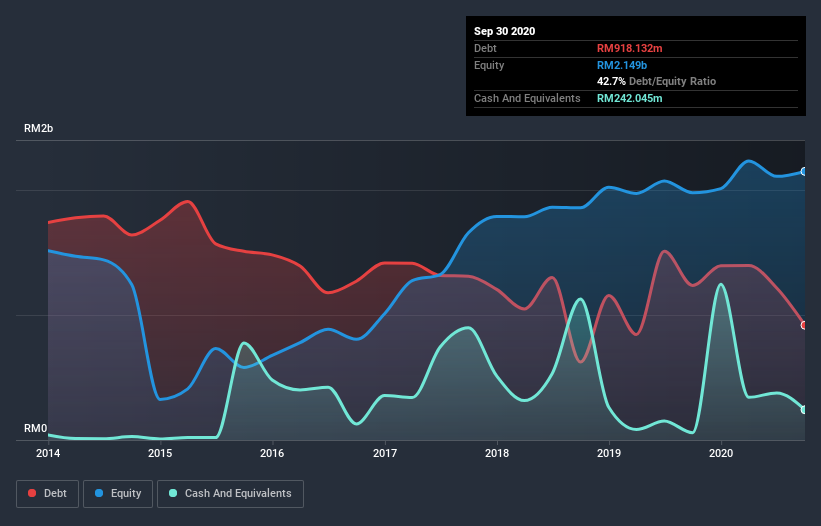Select the 2014 x-axis label
821x526 pixels.
[48, 453]
